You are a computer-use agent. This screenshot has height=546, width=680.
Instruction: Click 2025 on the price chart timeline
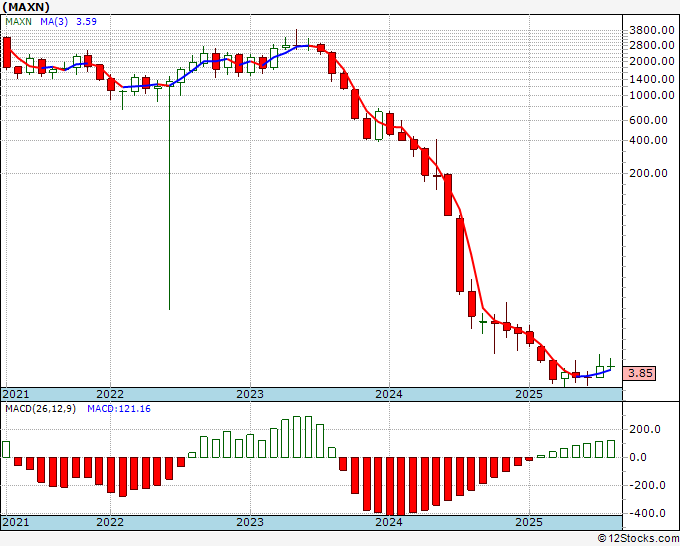(529, 394)
